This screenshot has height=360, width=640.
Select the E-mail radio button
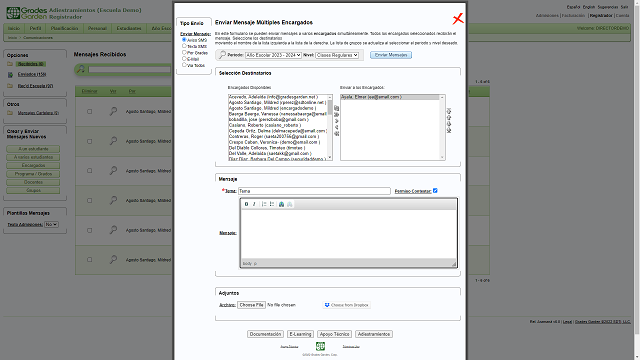(184, 58)
